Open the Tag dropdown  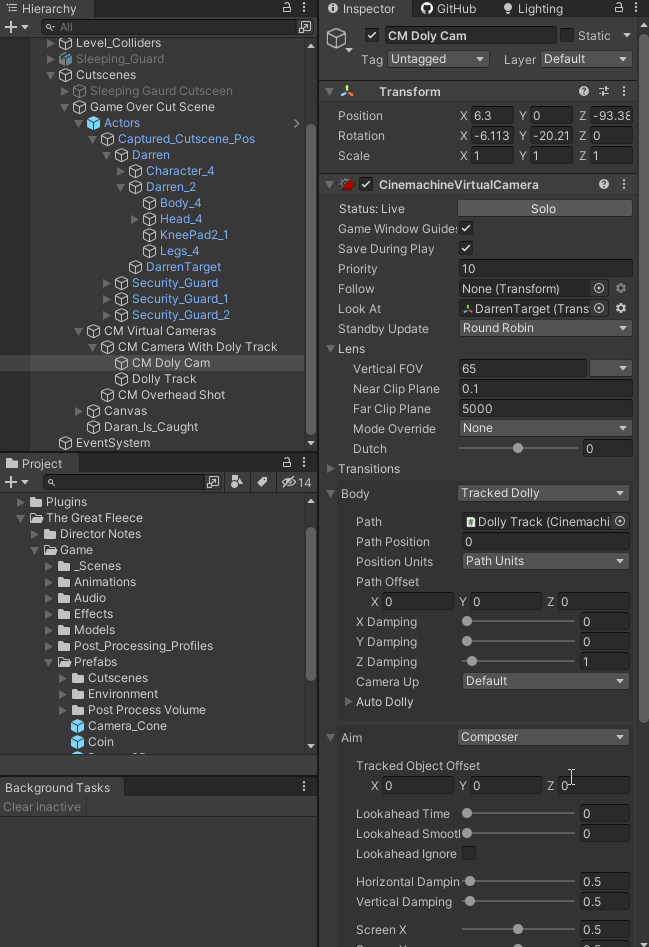click(438, 59)
